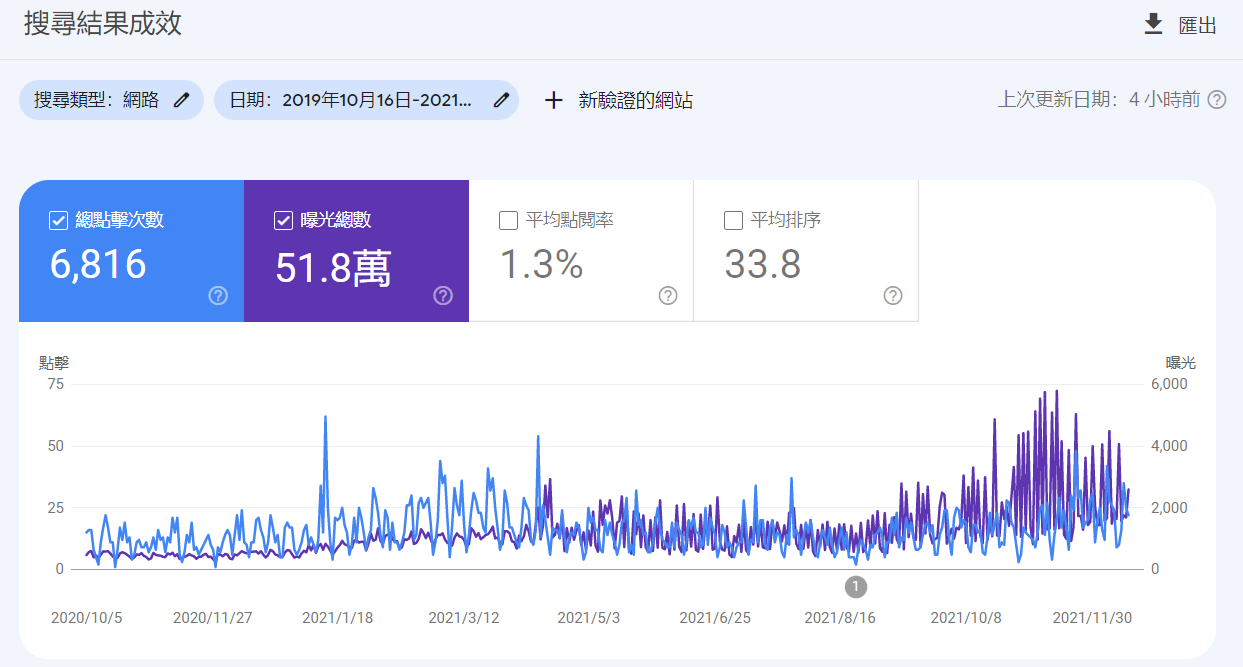Click the 2020/11/27 axis date label

point(213,618)
